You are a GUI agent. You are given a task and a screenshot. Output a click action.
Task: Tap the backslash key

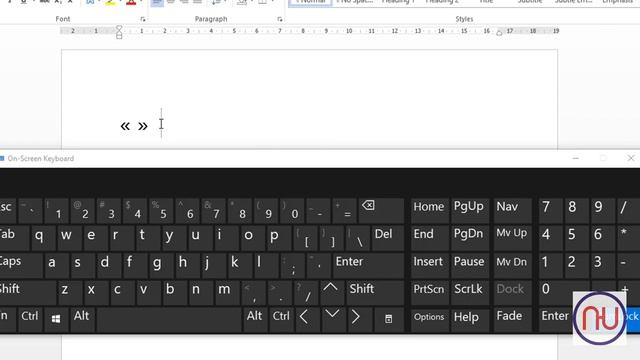pyautogui.click(x=357, y=238)
